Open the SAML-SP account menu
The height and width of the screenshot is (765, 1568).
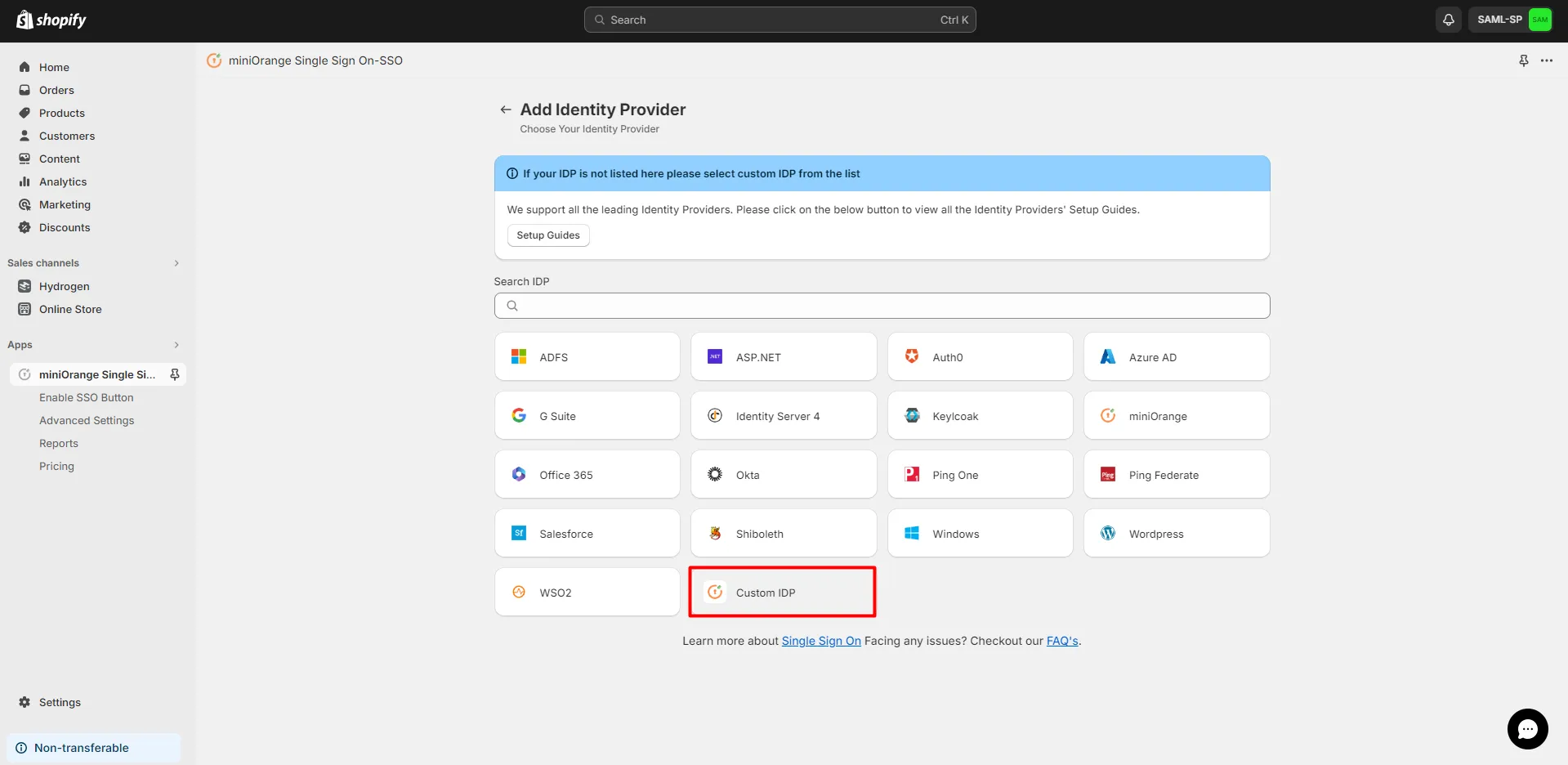click(x=1511, y=20)
